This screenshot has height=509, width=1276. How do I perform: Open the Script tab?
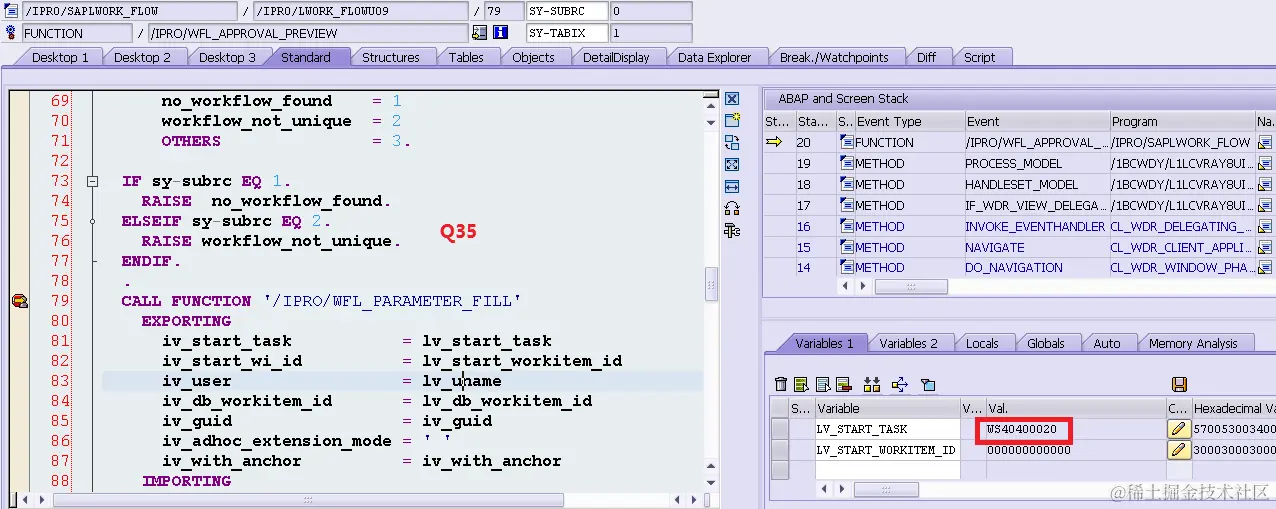coord(979,57)
